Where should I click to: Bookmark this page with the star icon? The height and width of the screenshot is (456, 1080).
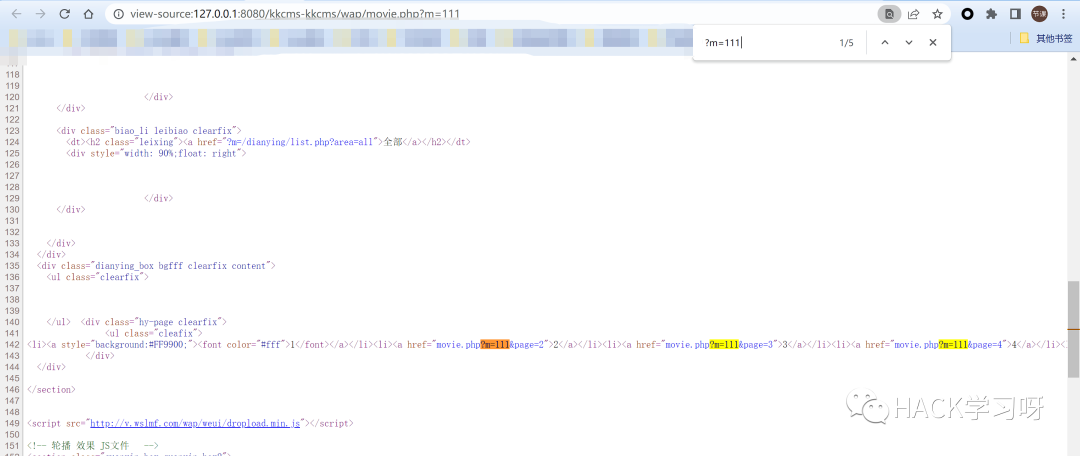tap(938, 15)
